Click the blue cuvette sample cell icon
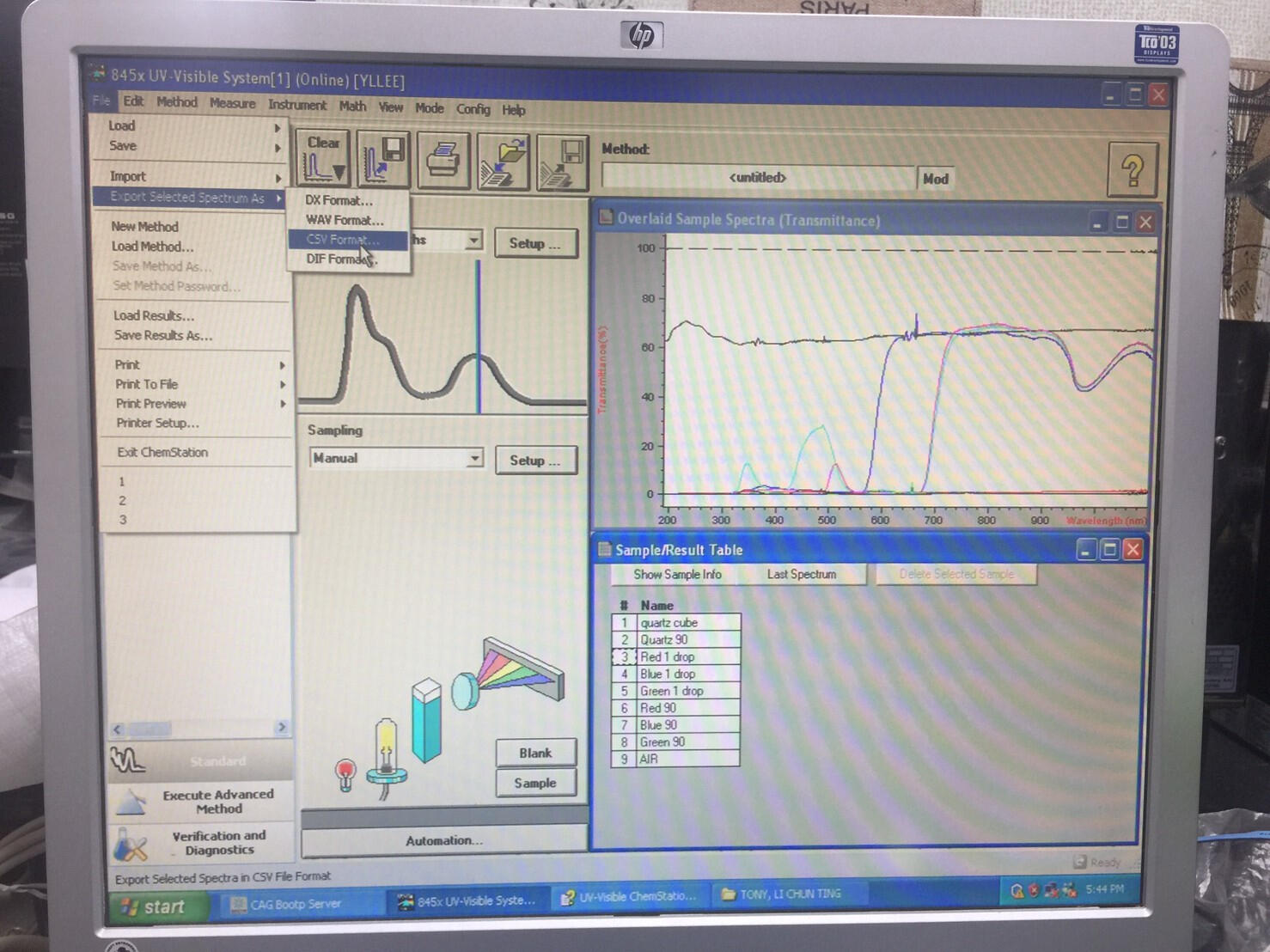Viewport: 1270px width, 952px height. click(426, 720)
